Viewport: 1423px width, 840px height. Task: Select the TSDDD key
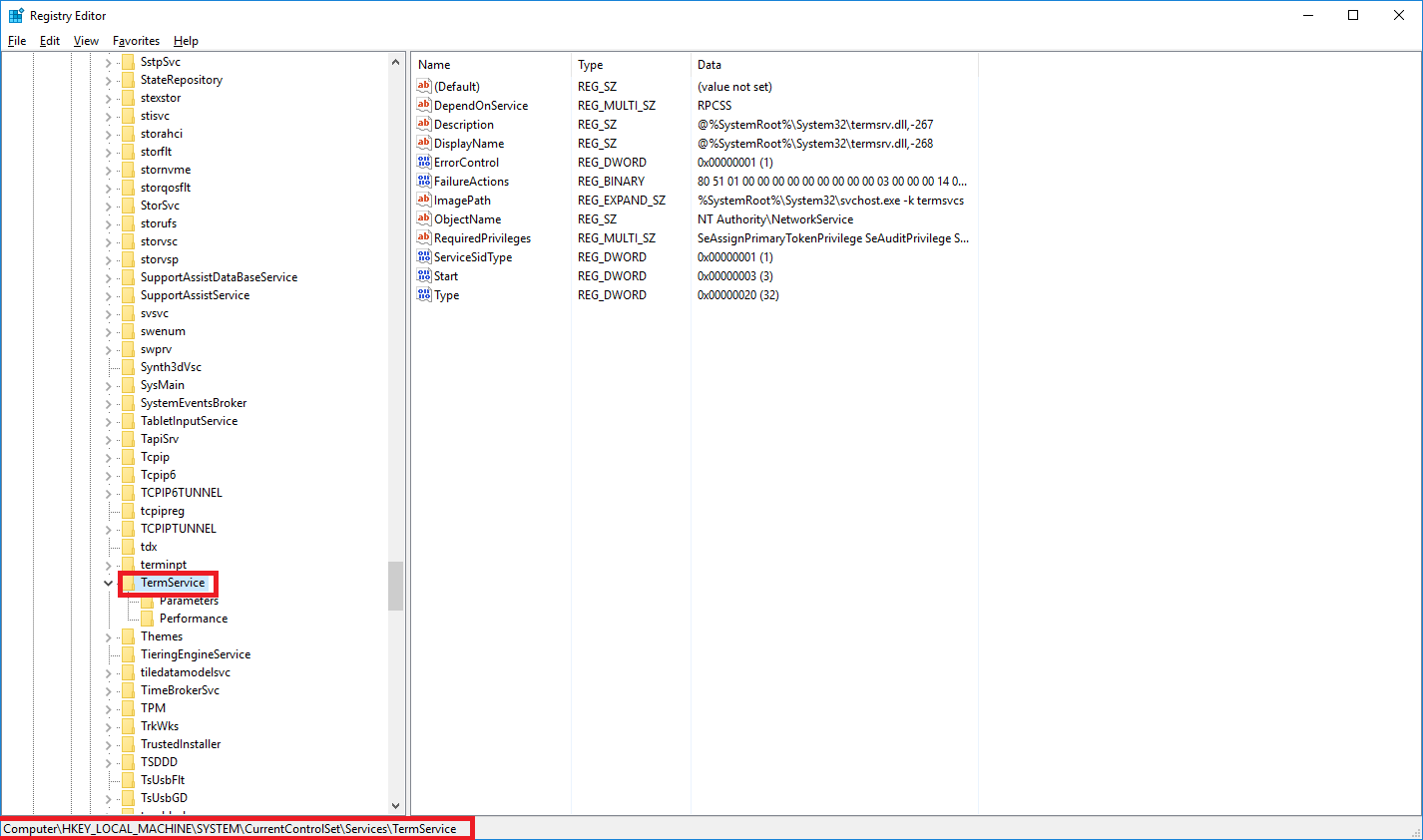tap(159, 762)
